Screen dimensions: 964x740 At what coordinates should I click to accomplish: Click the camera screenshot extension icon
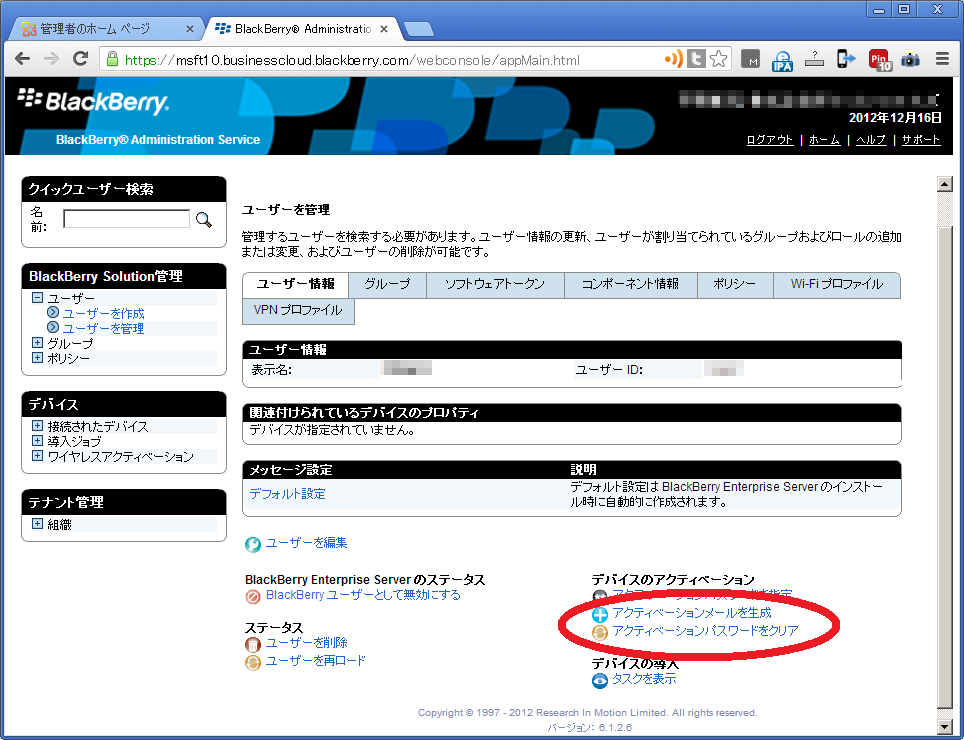(x=911, y=59)
